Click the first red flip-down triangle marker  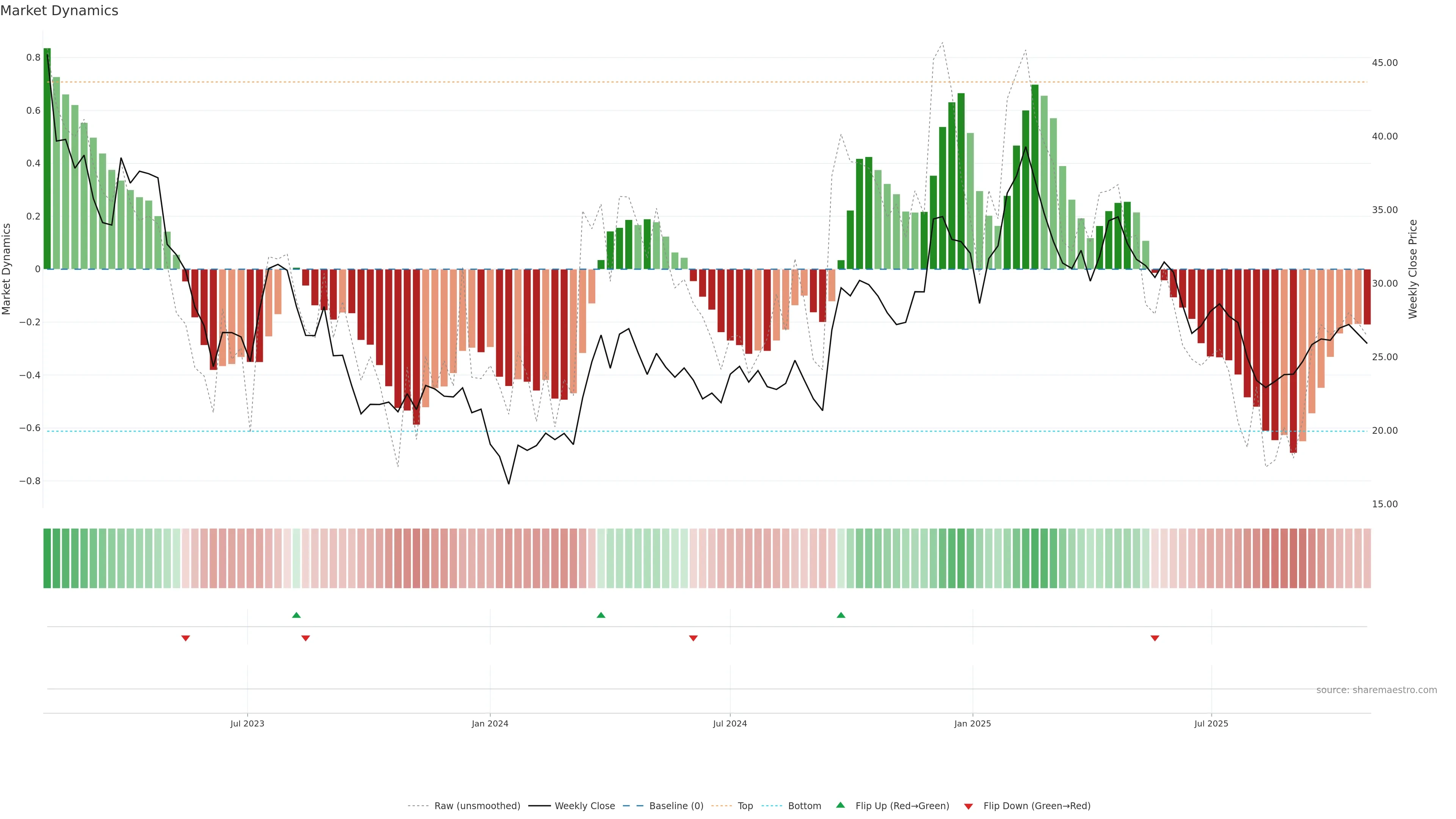tap(185, 638)
